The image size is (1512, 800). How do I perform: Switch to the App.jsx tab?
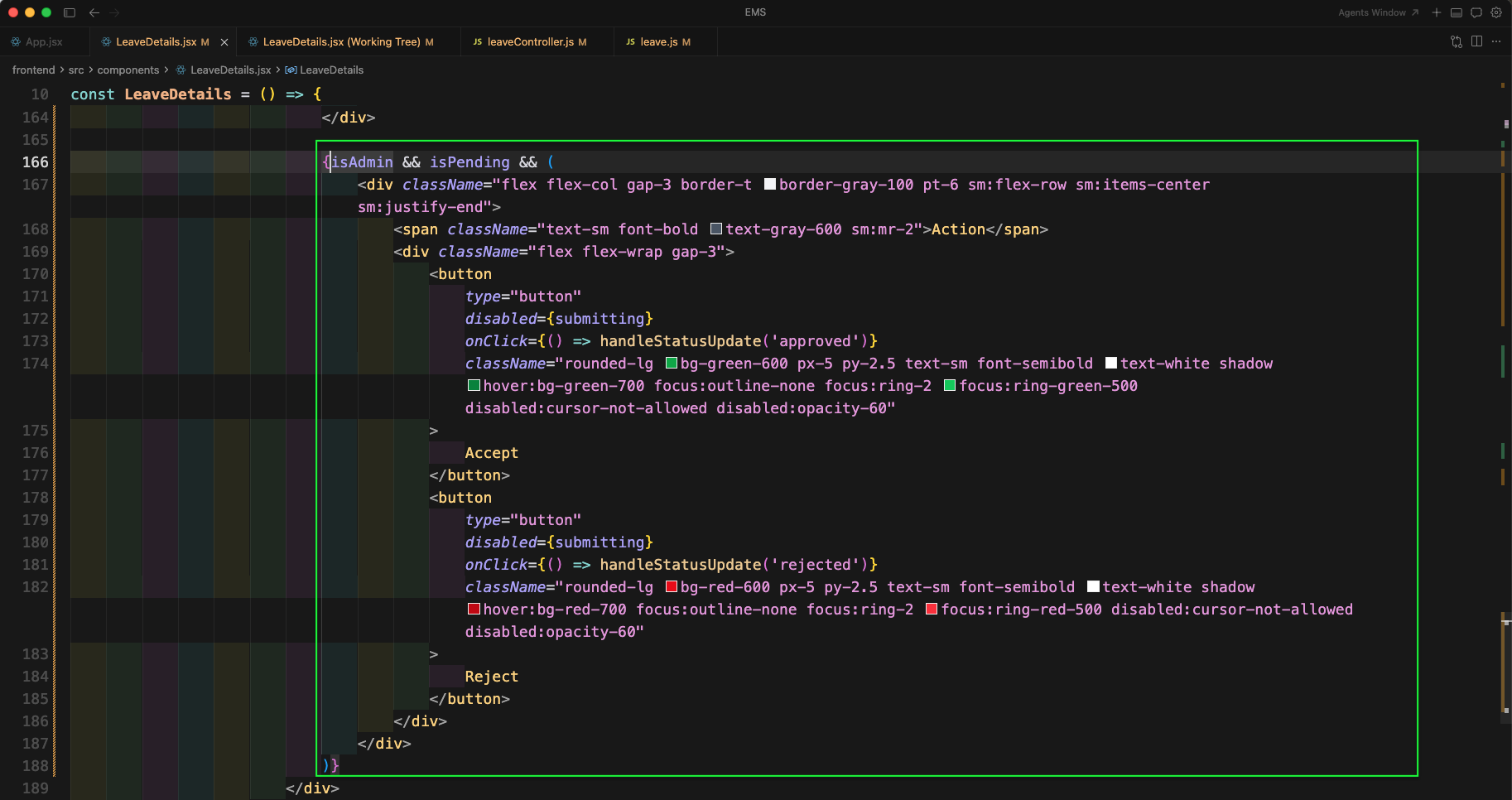point(43,42)
